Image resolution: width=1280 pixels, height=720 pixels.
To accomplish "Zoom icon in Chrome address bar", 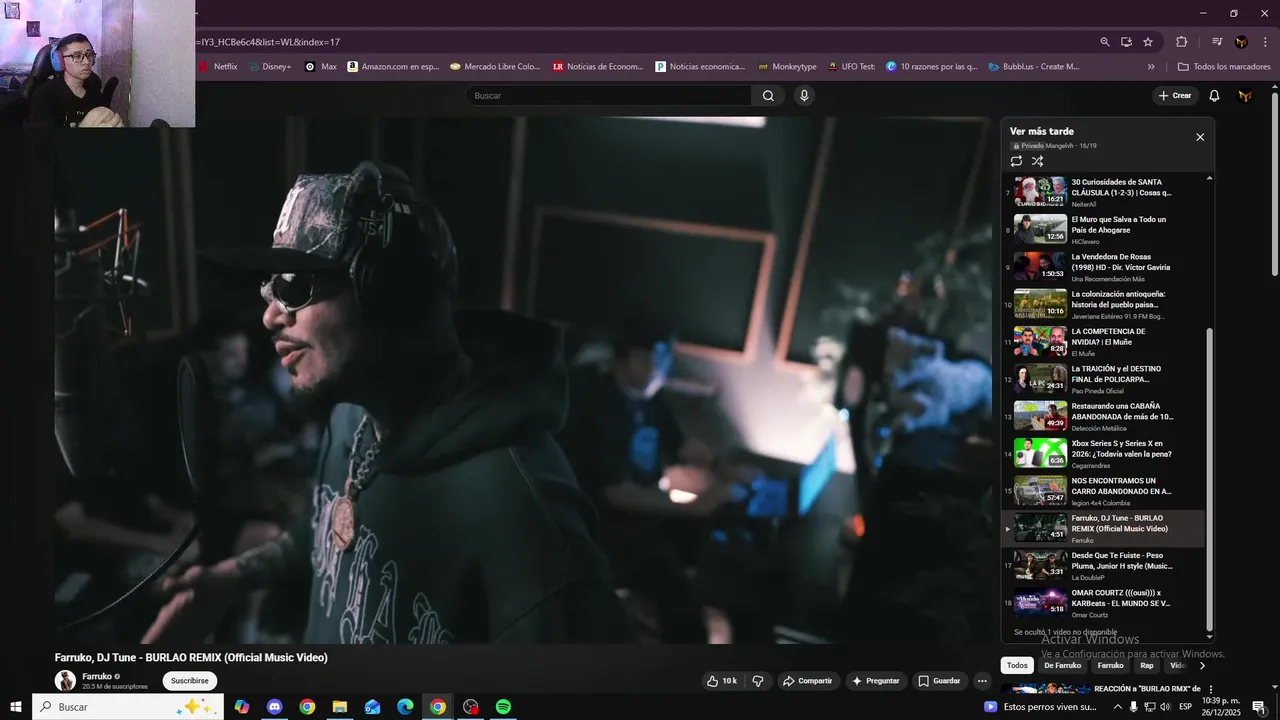I will click(1105, 42).
